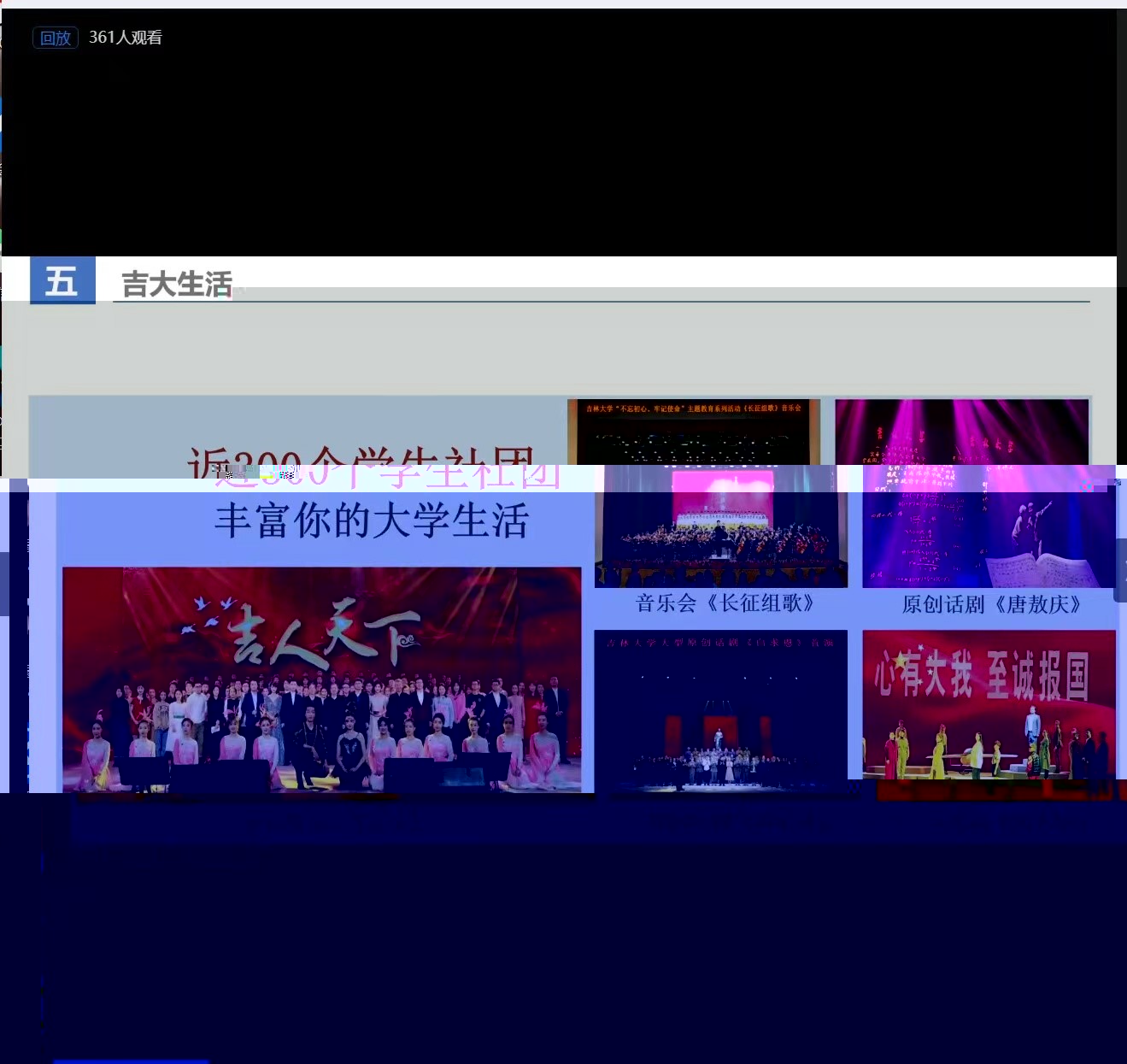1127x1064 pixels.
Task: Click the top 长征组歌 banner photo
Action: (694, 432)
